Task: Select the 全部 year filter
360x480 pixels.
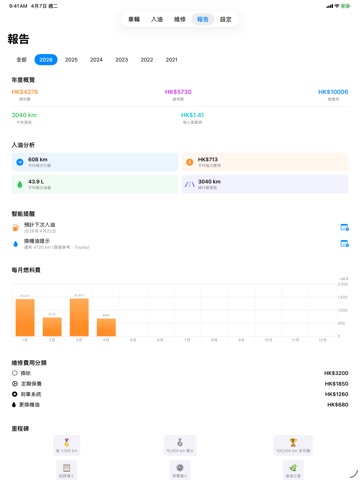Action: (22, 60)
